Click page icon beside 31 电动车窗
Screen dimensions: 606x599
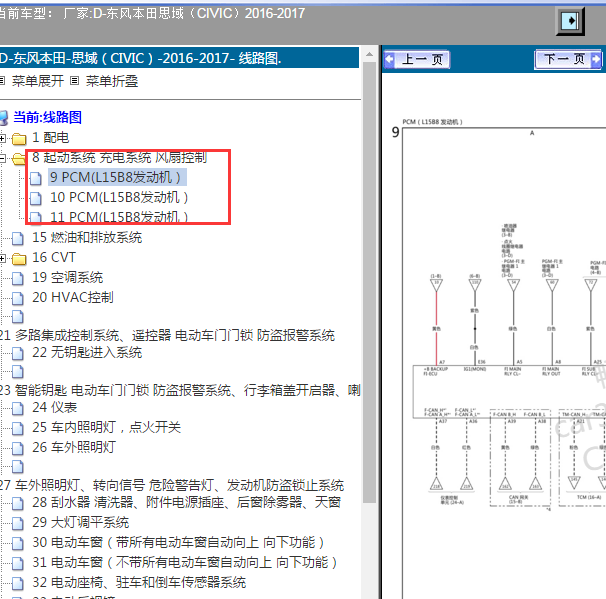[x=18, y=564]
